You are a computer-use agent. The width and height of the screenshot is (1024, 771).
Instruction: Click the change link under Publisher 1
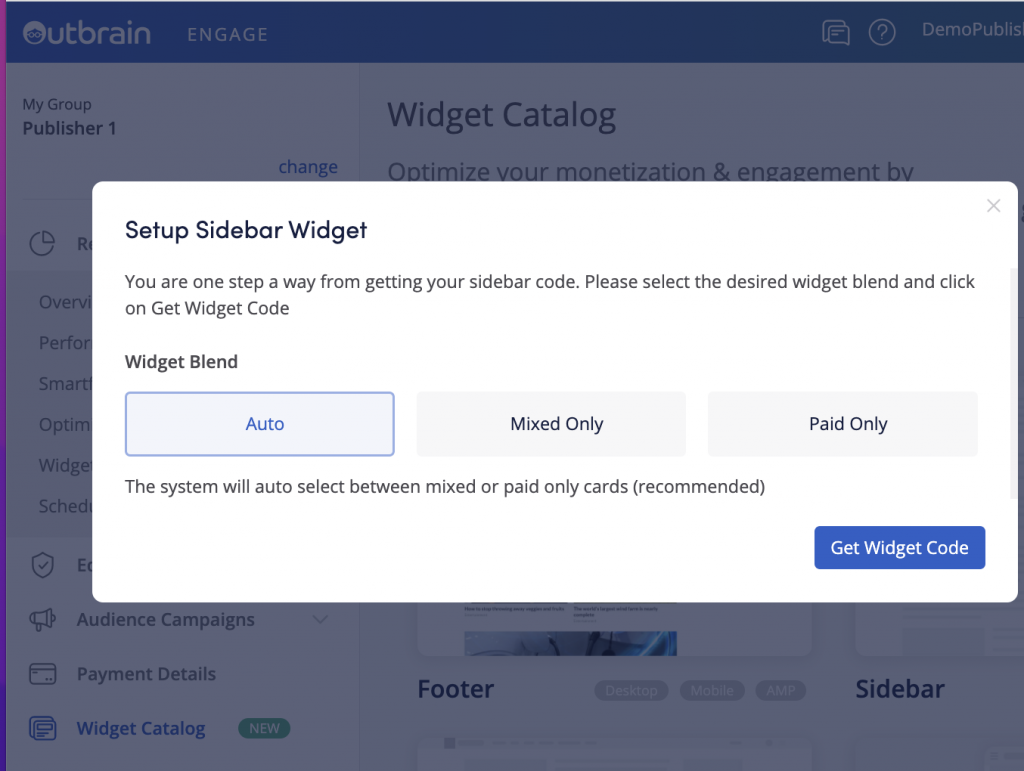click(x=308, y=166)
